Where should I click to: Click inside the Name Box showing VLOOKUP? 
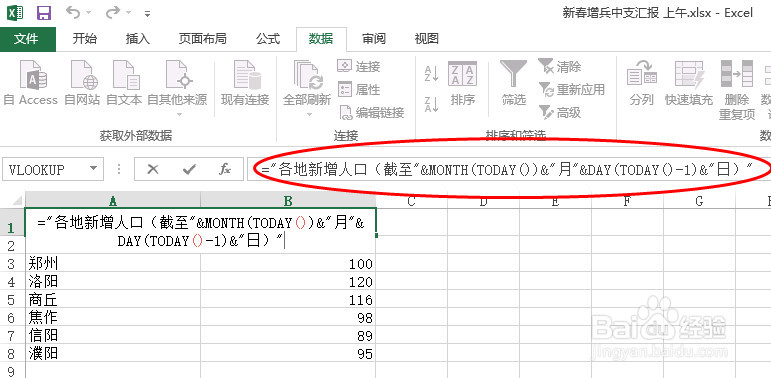coord(45,170)
